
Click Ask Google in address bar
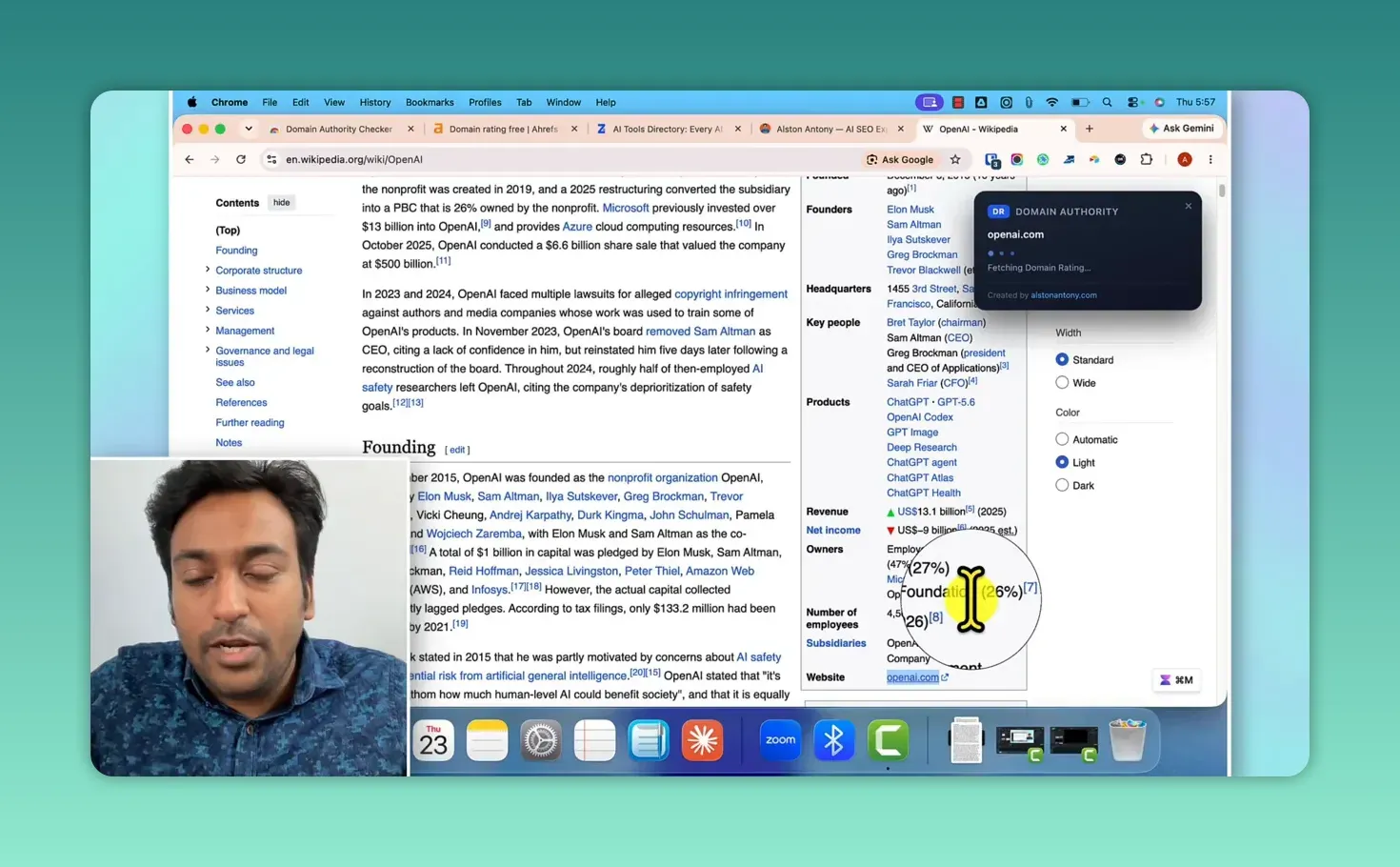point(900,159)
